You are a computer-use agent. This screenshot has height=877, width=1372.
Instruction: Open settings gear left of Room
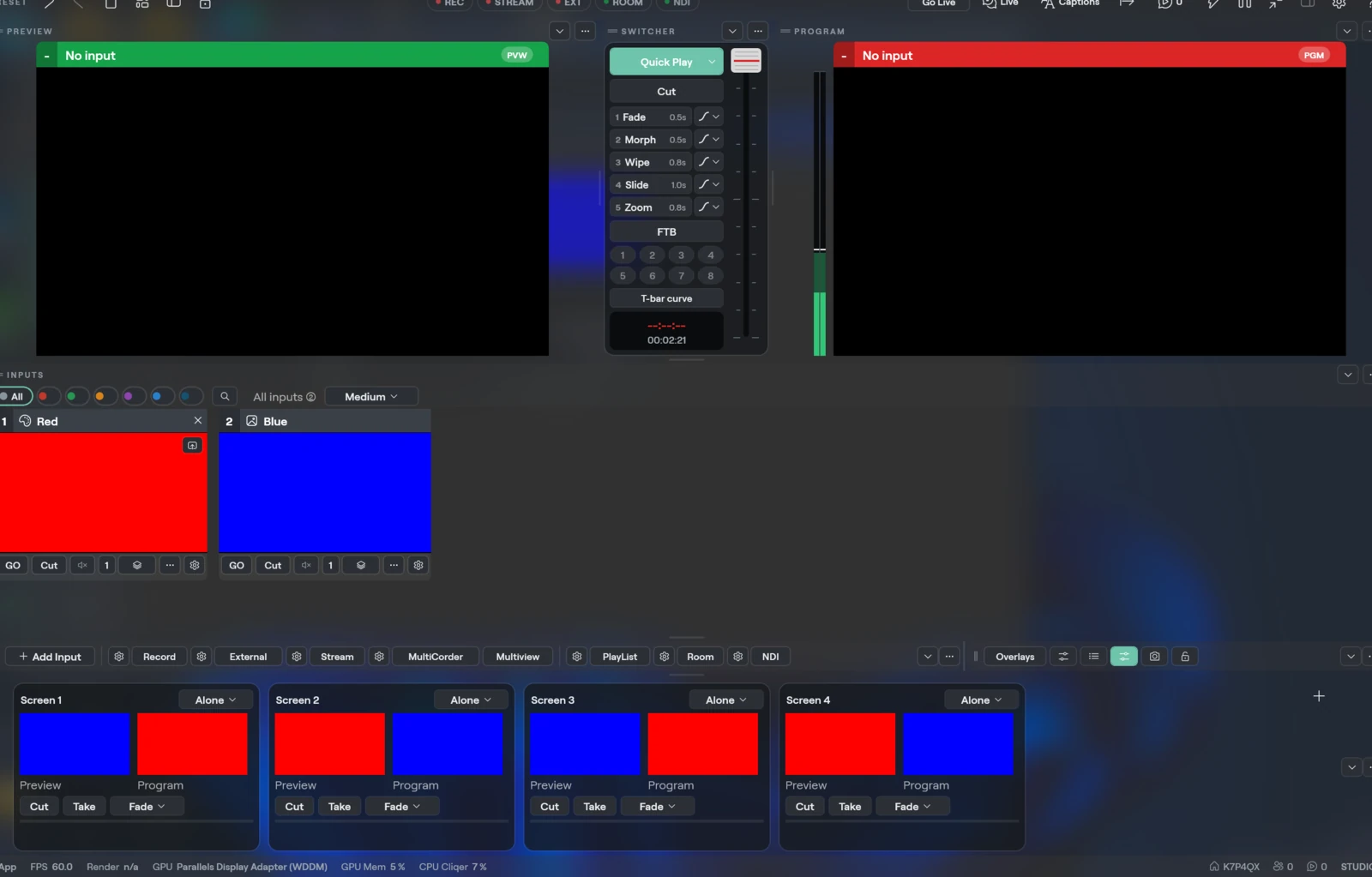point(665,657)
